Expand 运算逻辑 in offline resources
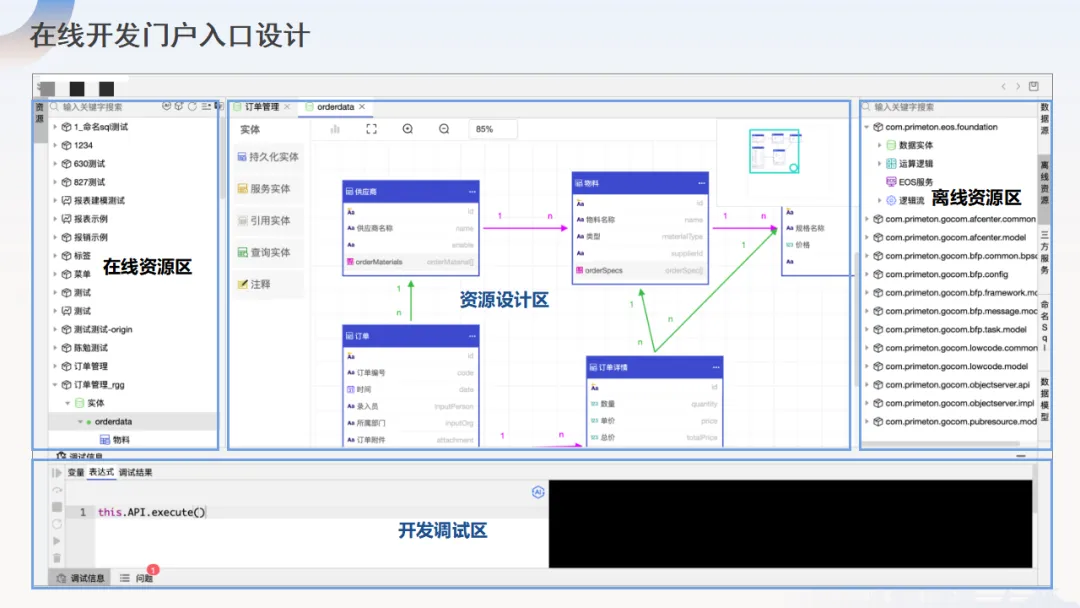1080x608 pixels. click(880, 164)
